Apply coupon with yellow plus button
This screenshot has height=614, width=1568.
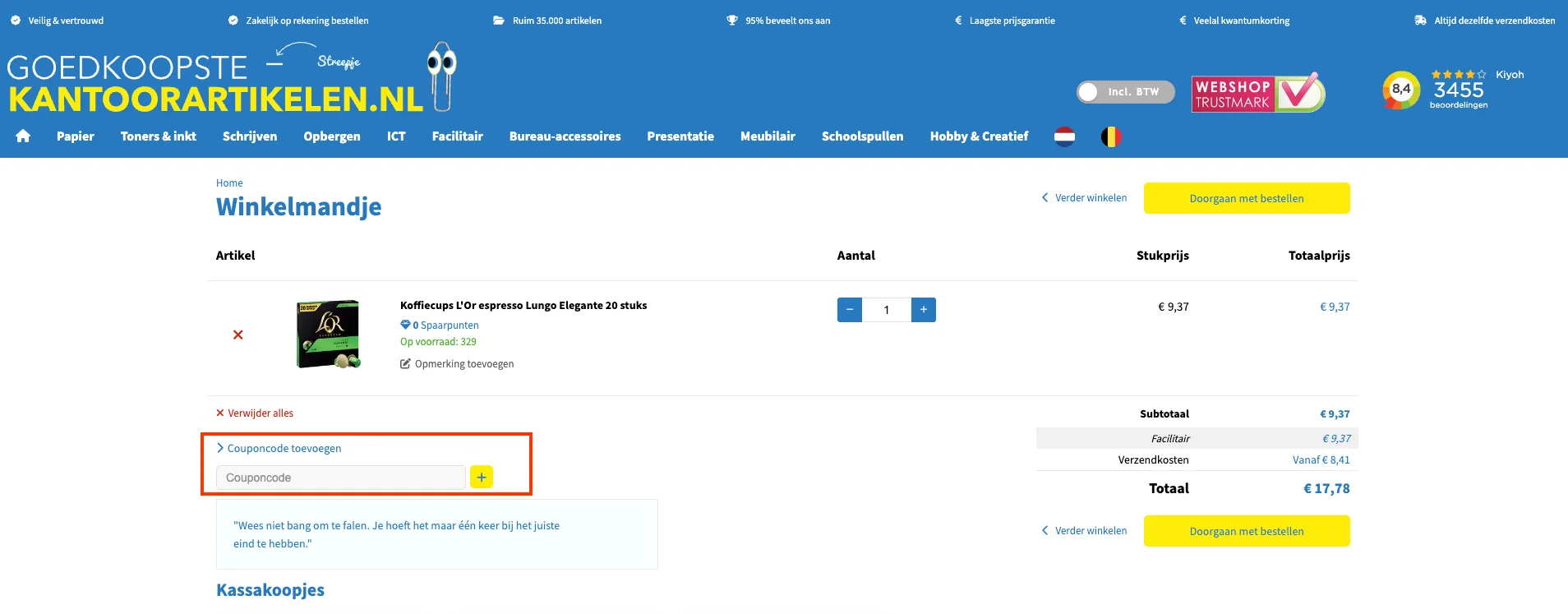point(482,477)
